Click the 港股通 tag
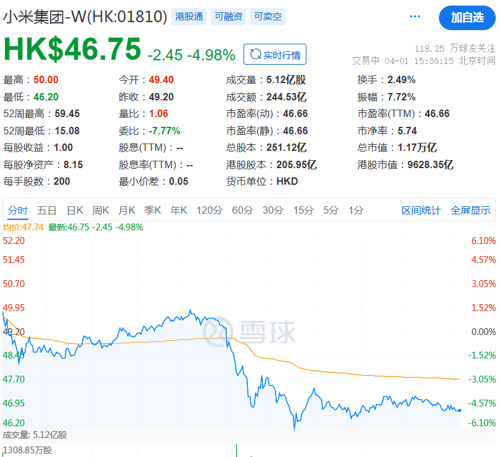 (189, 16)
